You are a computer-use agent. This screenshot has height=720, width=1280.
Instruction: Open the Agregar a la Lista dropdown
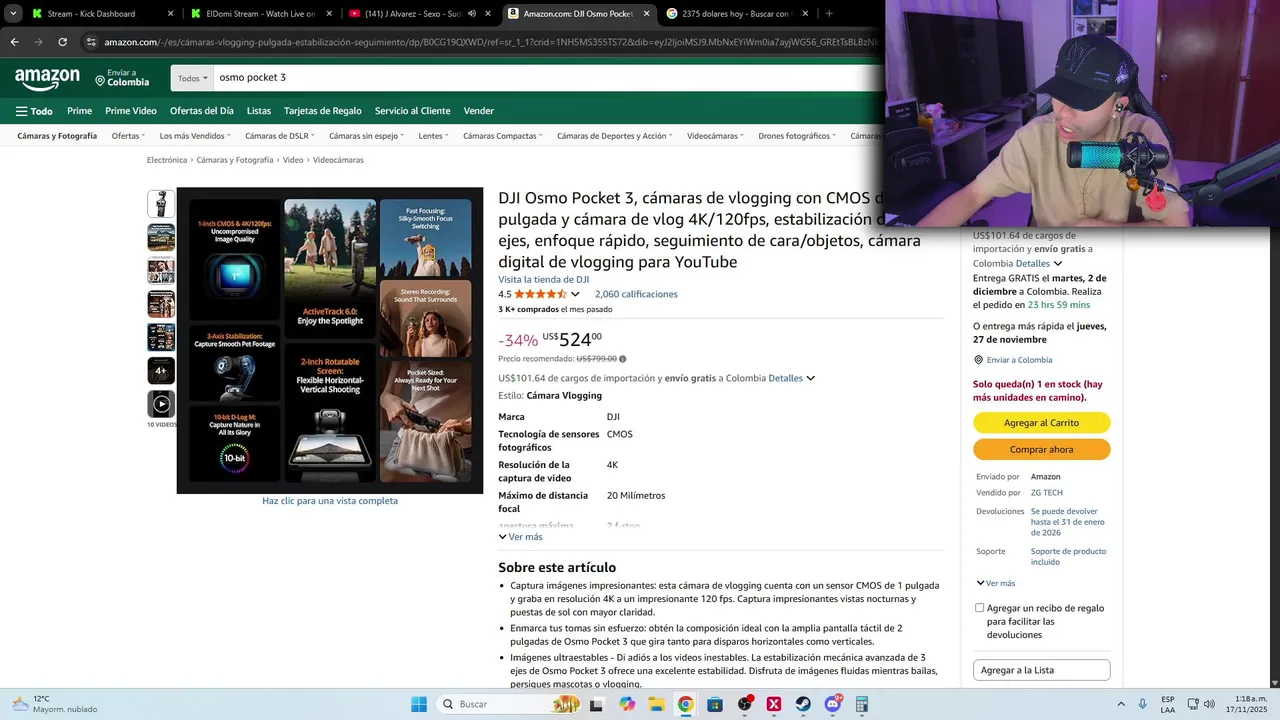click(x=1041, y=670)
